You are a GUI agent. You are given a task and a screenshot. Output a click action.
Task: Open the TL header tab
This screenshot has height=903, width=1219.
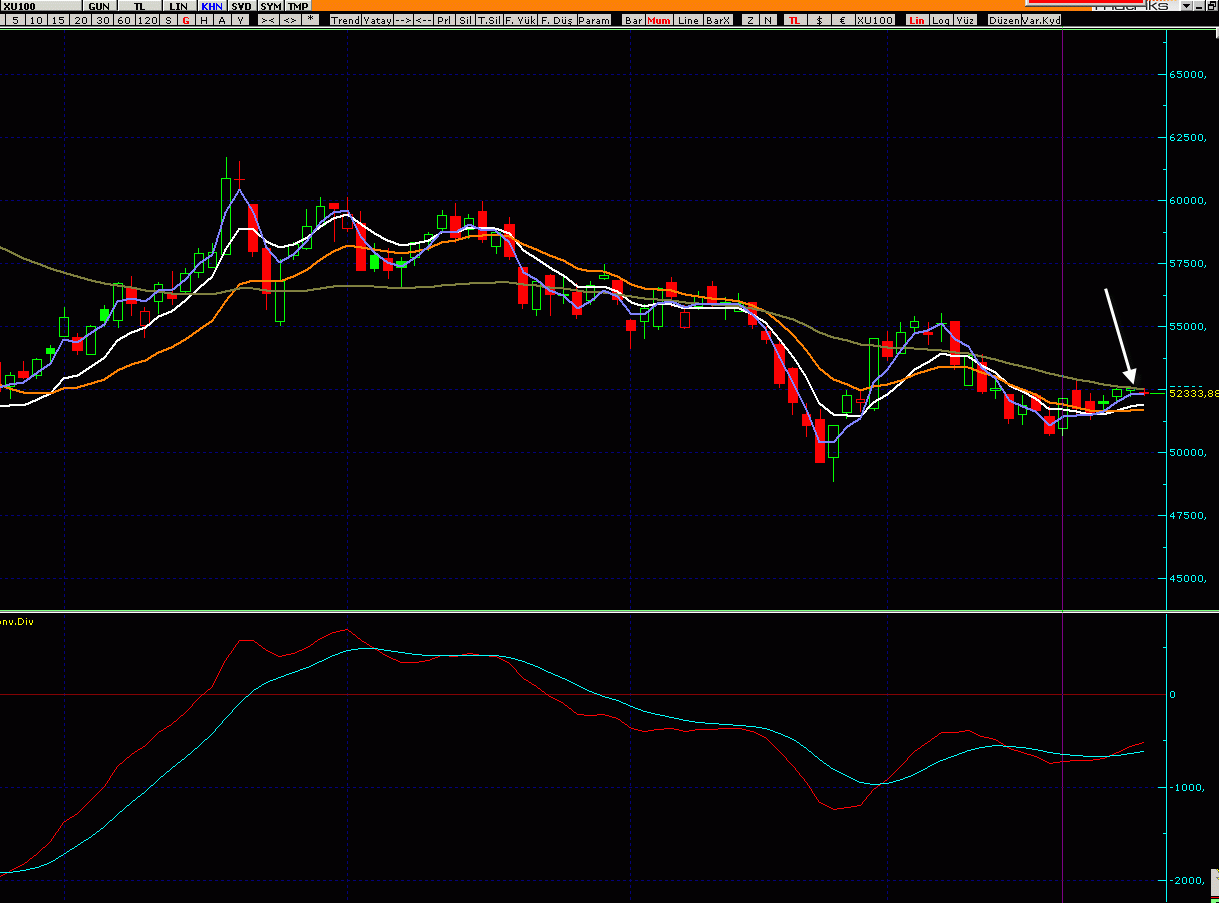tap(139, 6)
